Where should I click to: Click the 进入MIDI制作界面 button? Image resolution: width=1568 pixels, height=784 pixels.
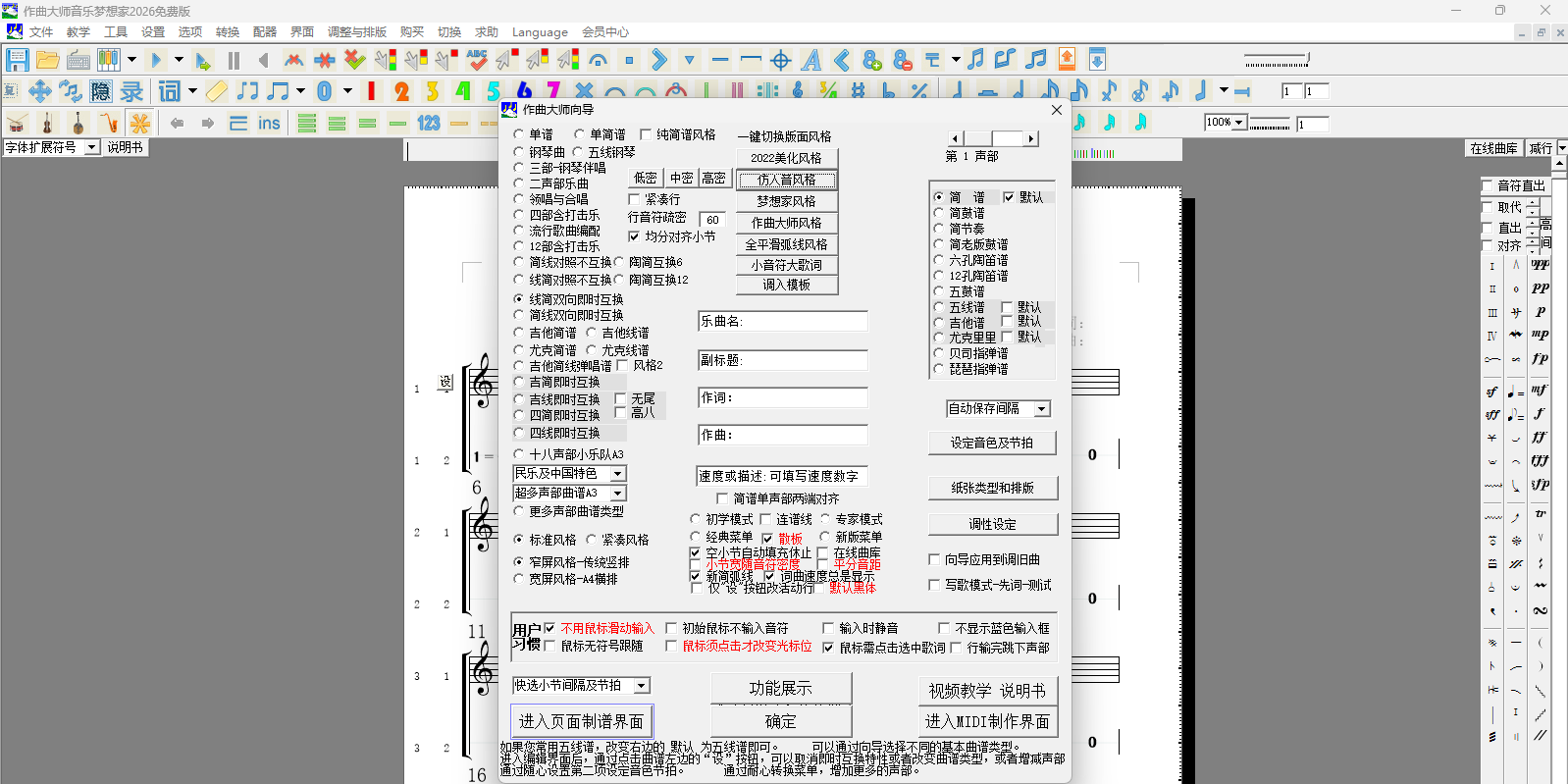point(988,721)
